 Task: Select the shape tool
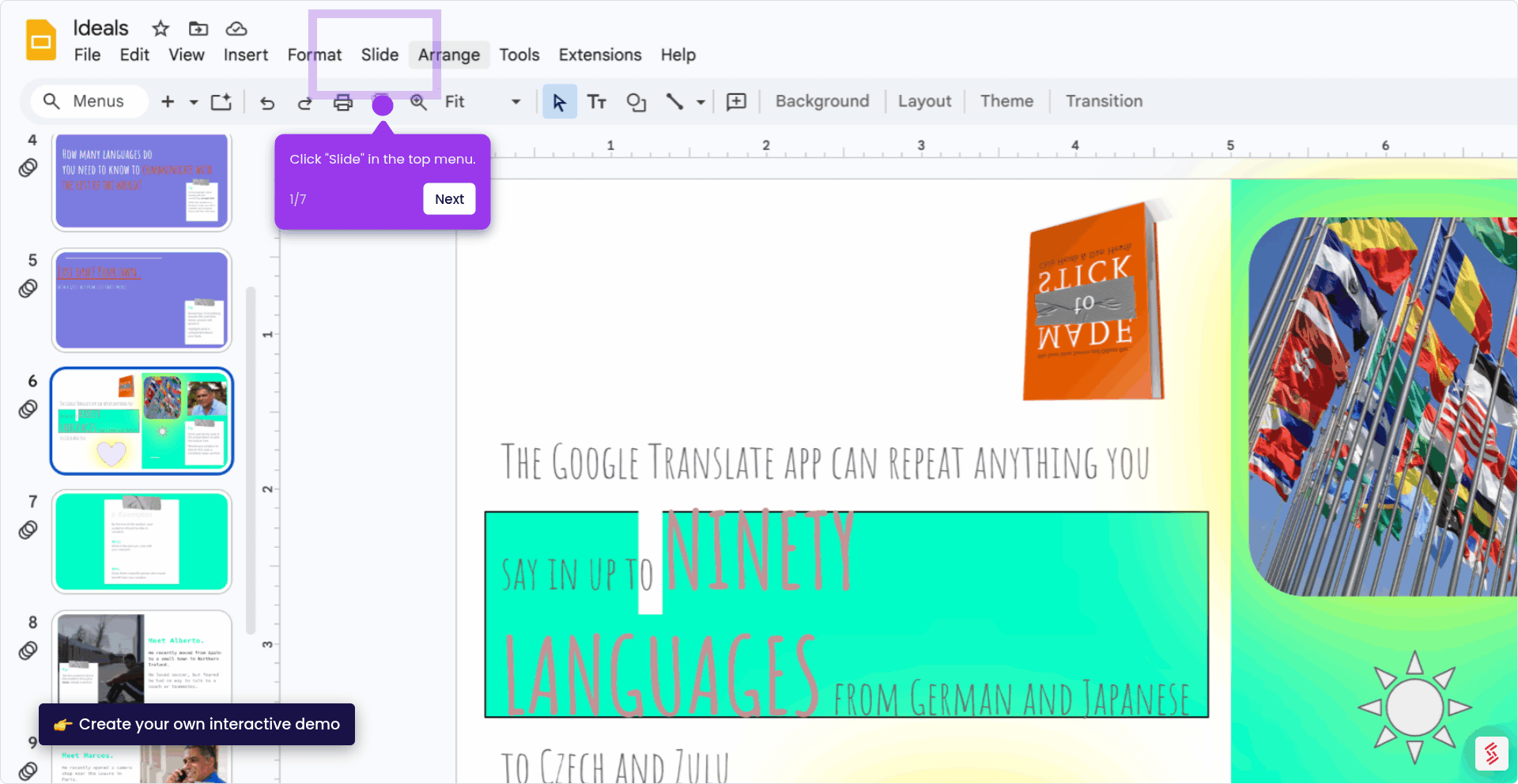click(x=636, y=102)
